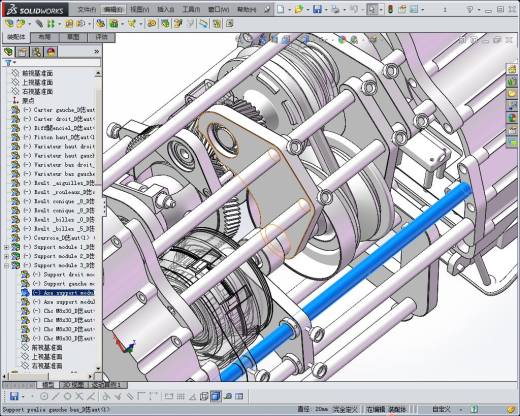Open the FeatureManager design tree panel icon

point(8,52)
